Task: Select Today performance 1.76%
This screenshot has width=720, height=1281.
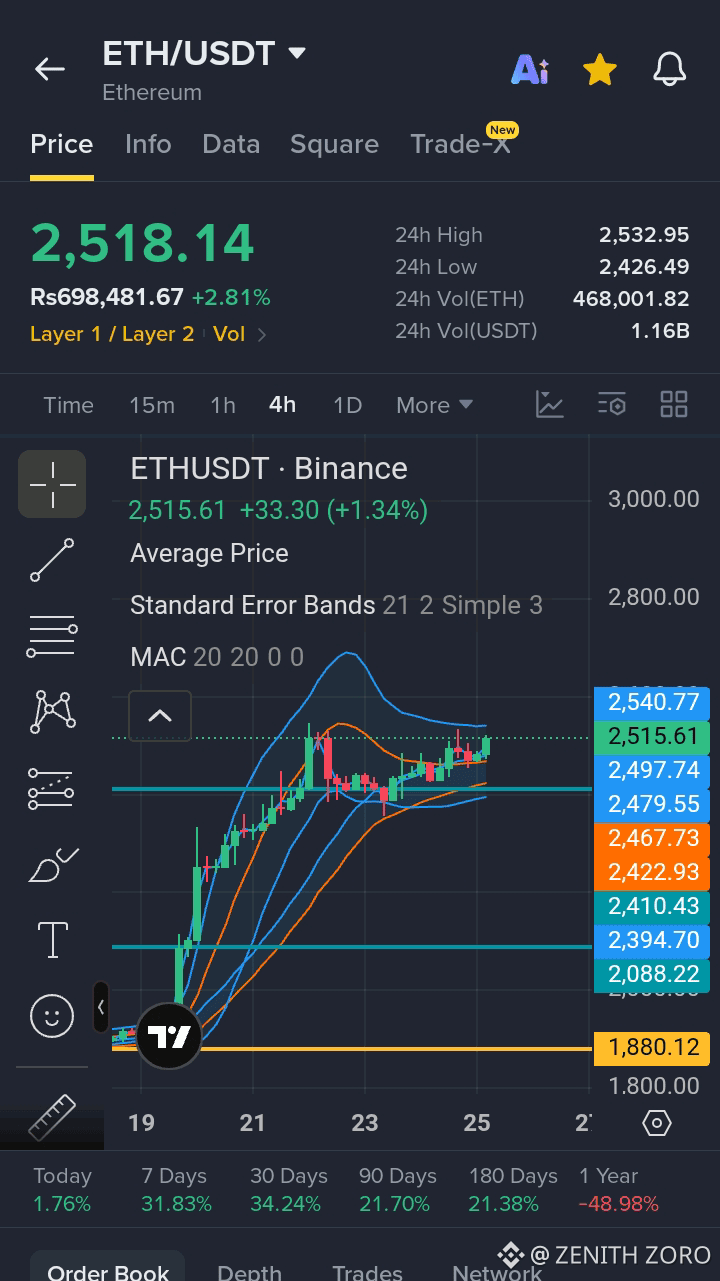Action: tap(62, 1190)
